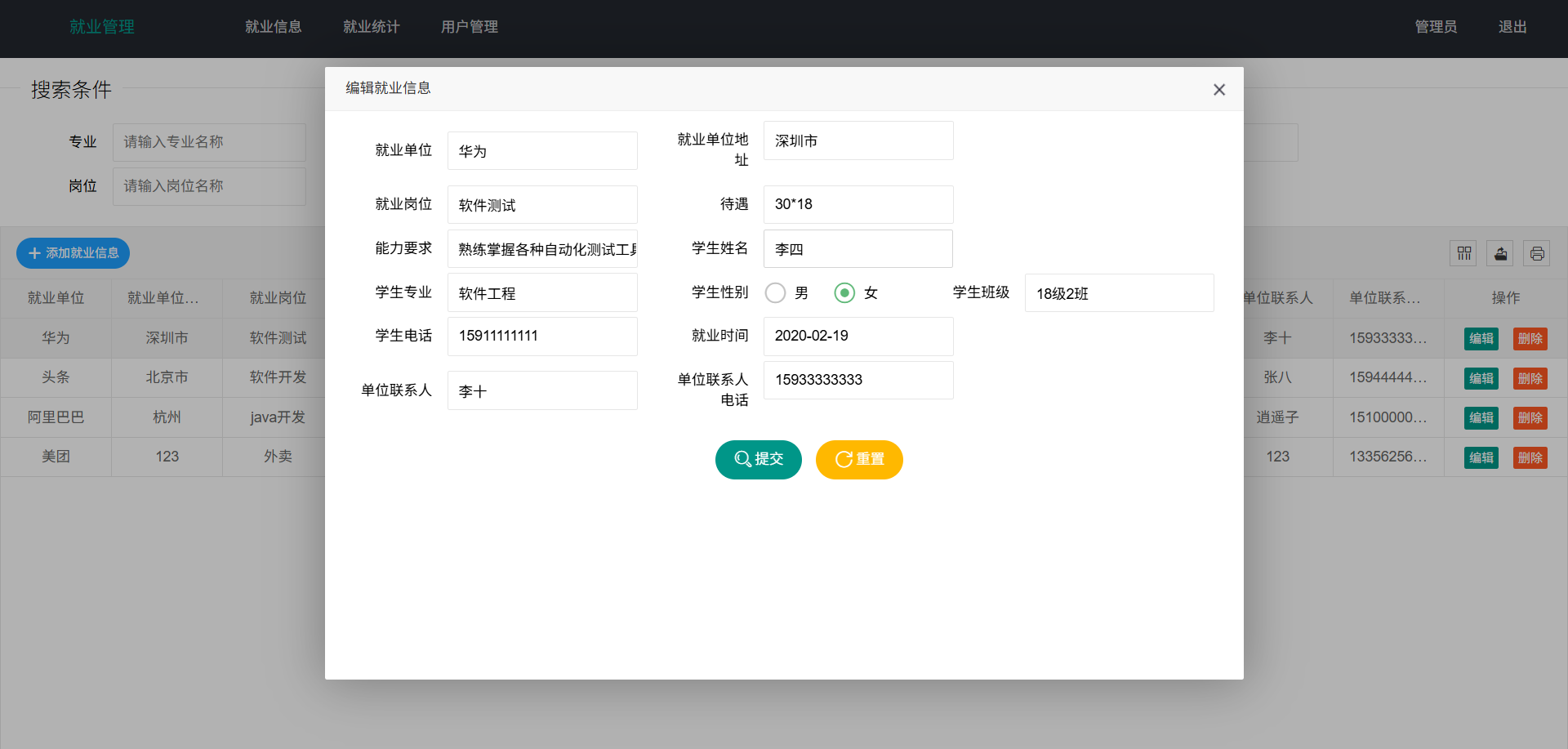This screenshot has width=1568, height=749.
Task: Click 退出 to log out
Action: pyautogui.click(x=1512, y=26)
